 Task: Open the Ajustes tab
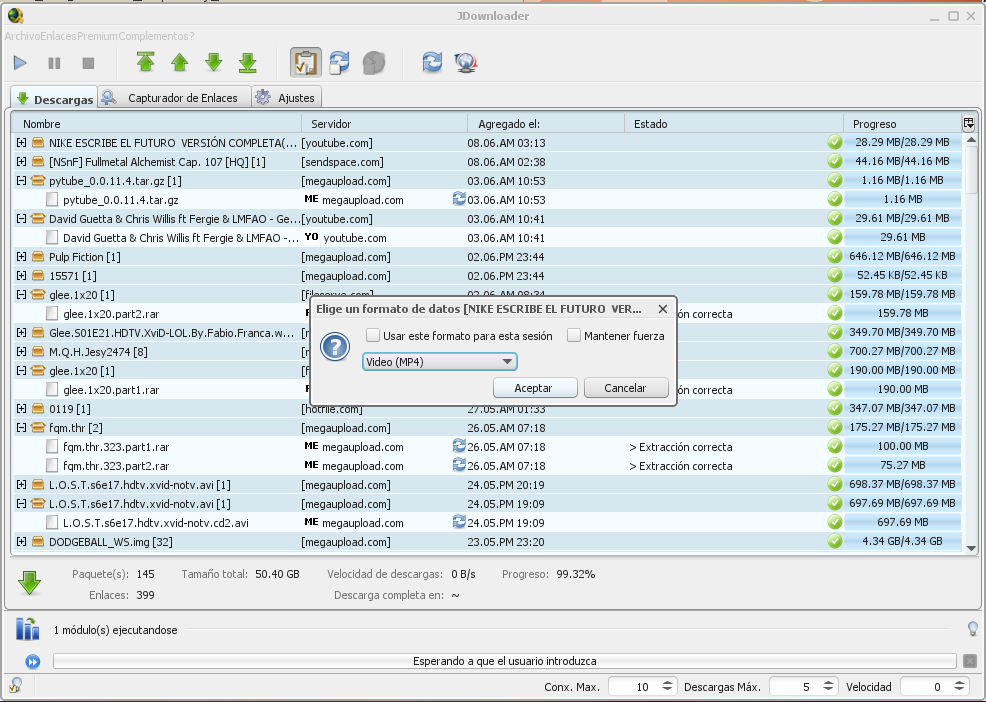coord(287,98)
